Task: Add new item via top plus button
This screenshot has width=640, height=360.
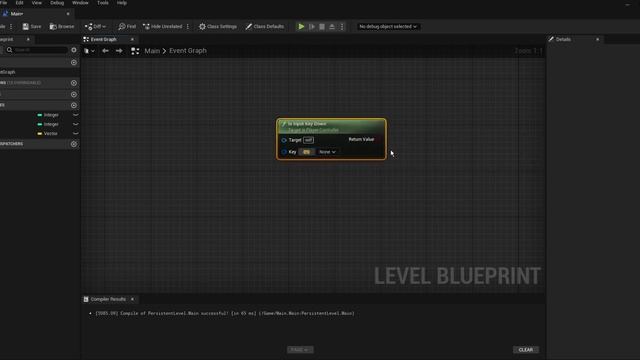Action: pyautogui.click(x=74, y=62)
